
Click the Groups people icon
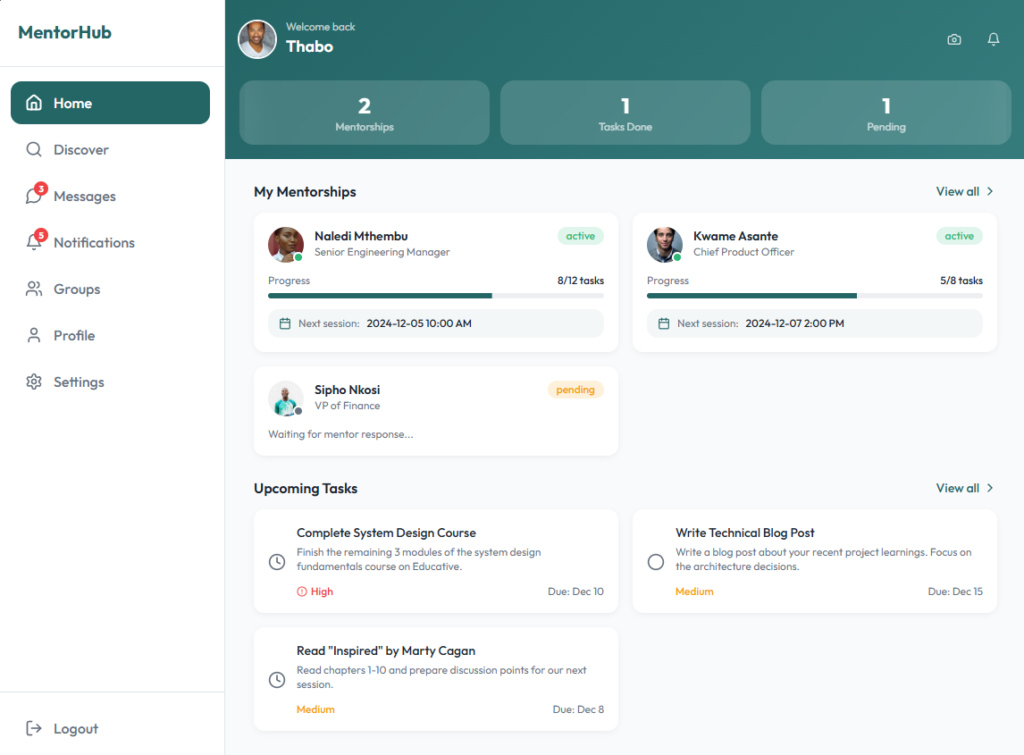pos(34,289)
